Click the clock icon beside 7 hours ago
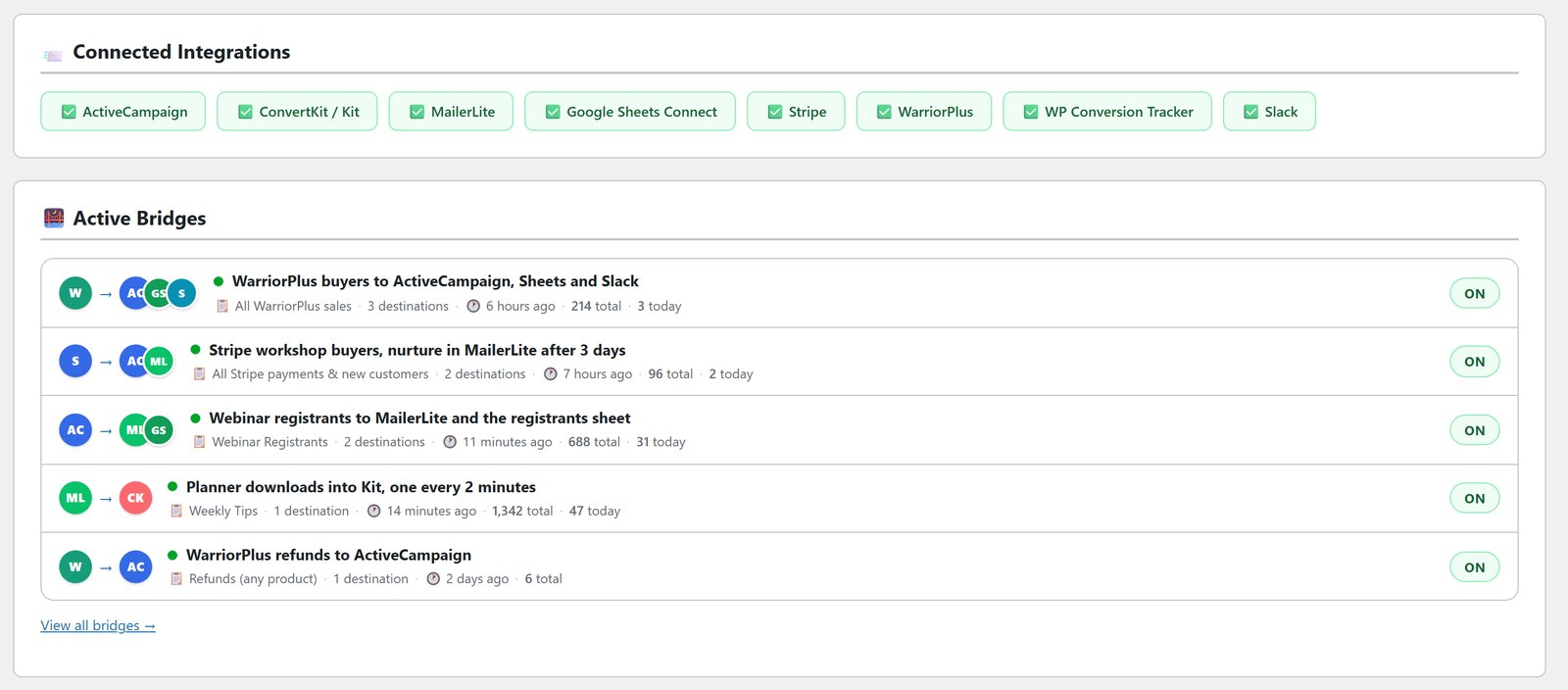This screenshot has height=690, width=1568. [x=551, y=373]
